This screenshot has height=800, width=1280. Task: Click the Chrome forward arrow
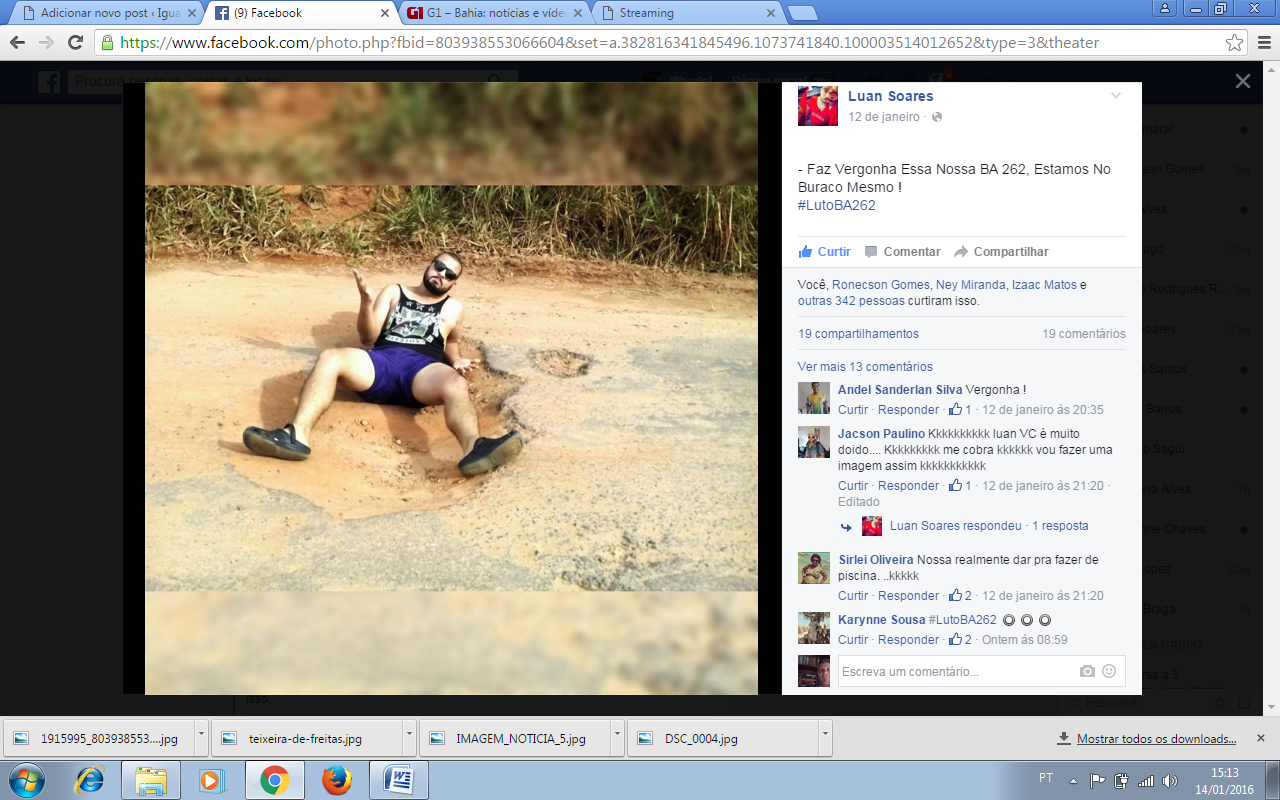tap(46, 43)
